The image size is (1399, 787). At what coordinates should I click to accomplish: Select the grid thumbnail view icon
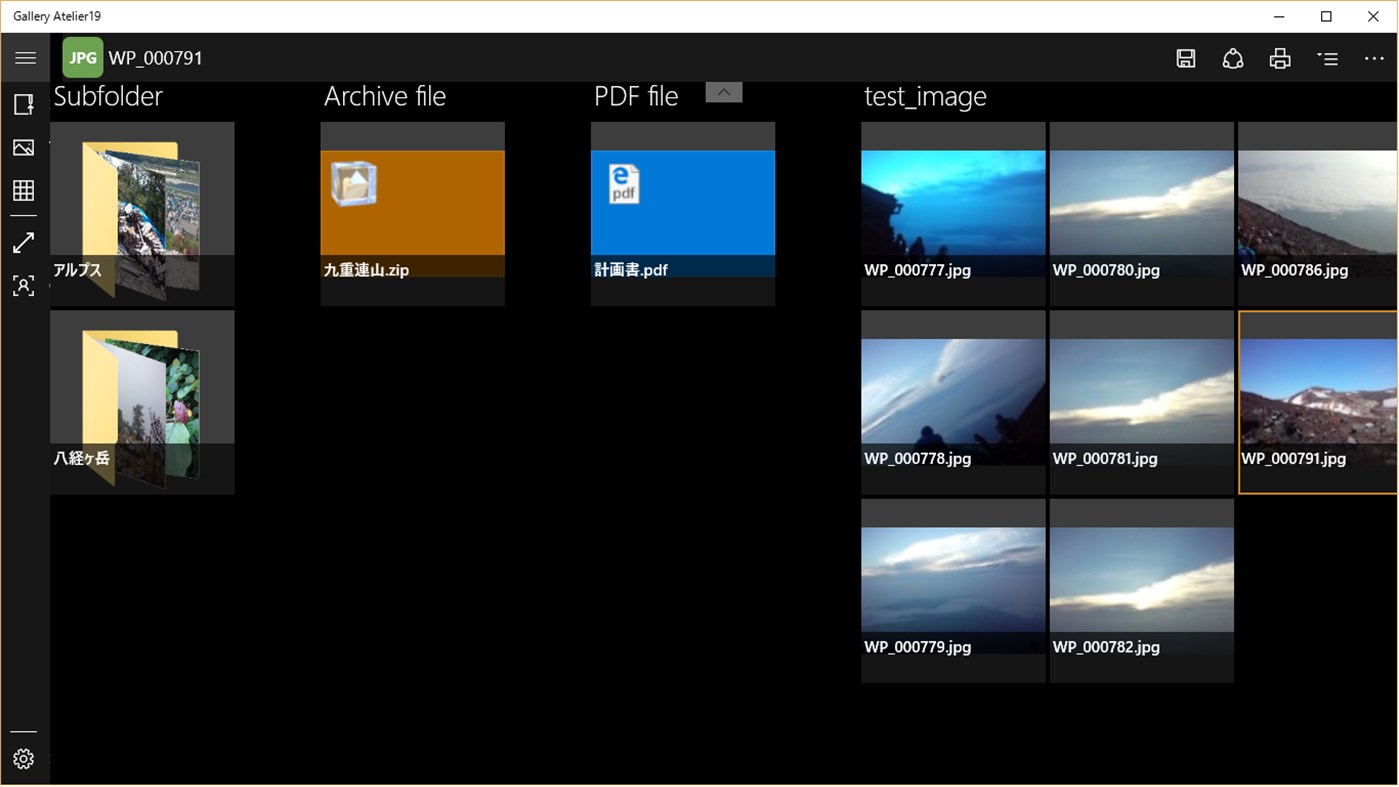[24, 191]
